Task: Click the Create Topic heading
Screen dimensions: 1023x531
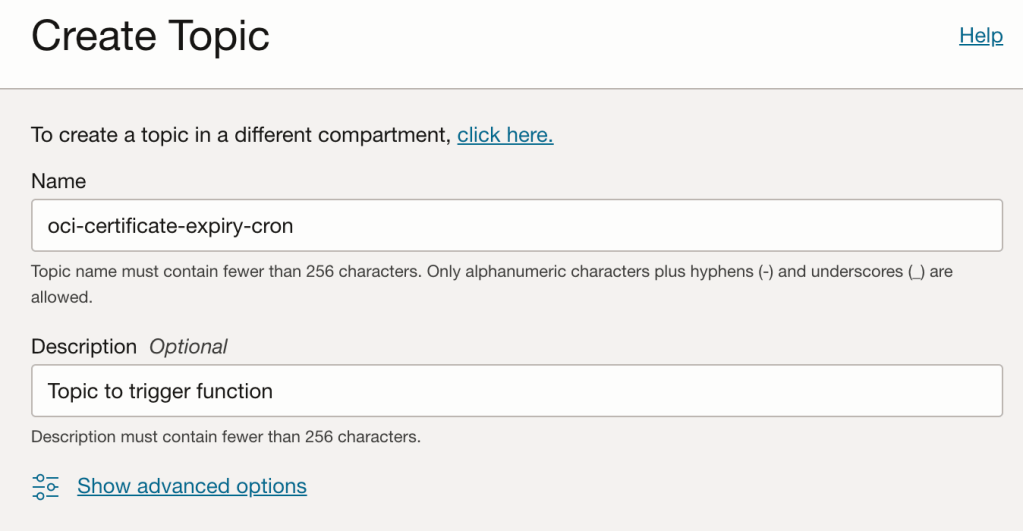Action: [x=151, y=37]
